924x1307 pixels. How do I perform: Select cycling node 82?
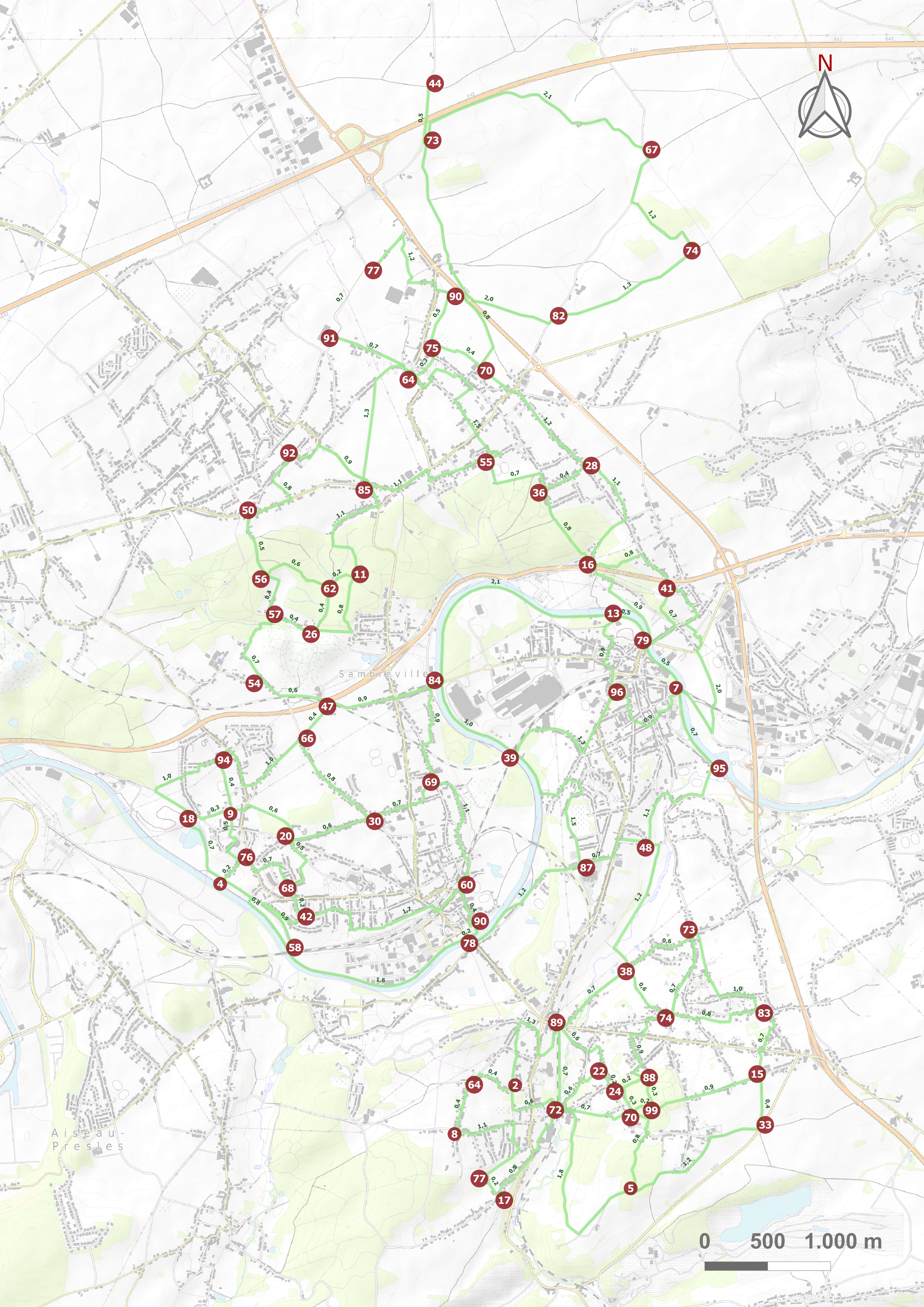(558, 316)
